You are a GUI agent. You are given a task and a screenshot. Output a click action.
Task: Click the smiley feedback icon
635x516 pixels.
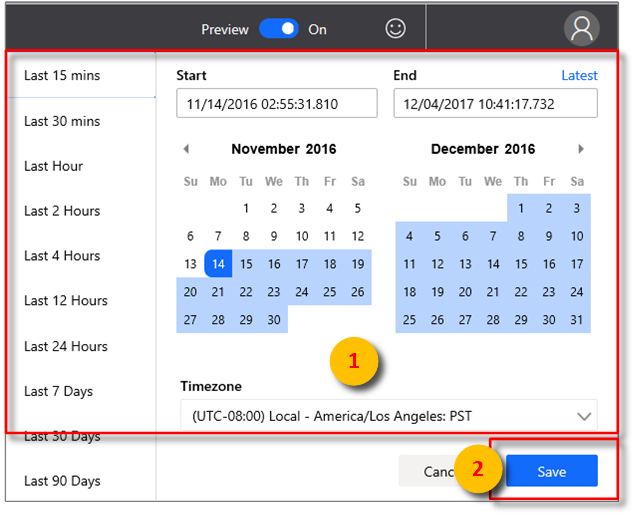click(x=396, y=29)
